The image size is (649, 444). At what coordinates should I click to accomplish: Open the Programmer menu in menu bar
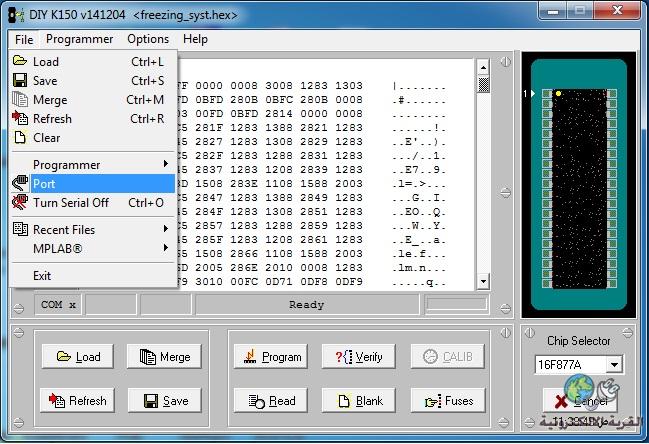79,39
